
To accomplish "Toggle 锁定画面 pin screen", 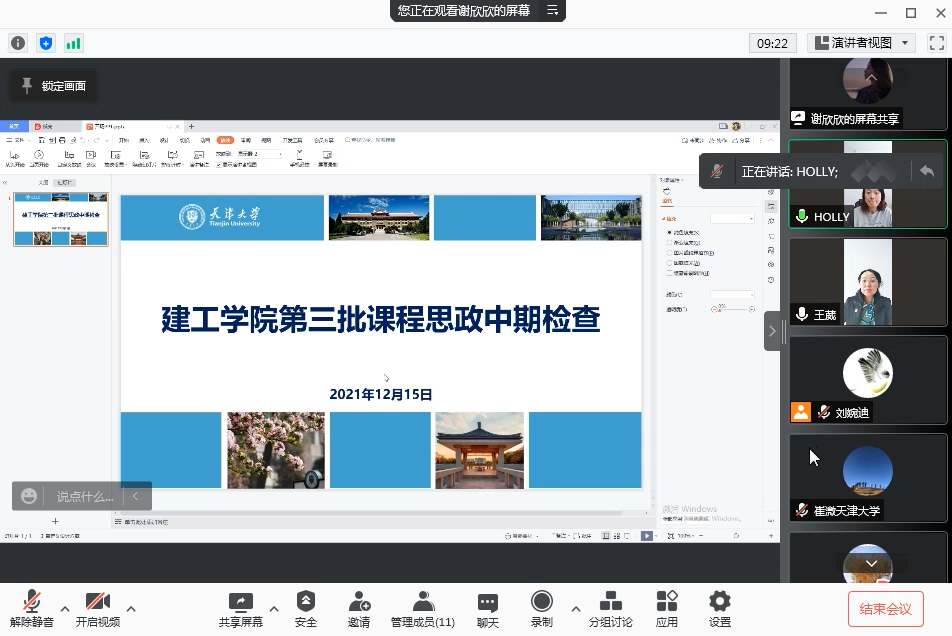I will (54, 86).
